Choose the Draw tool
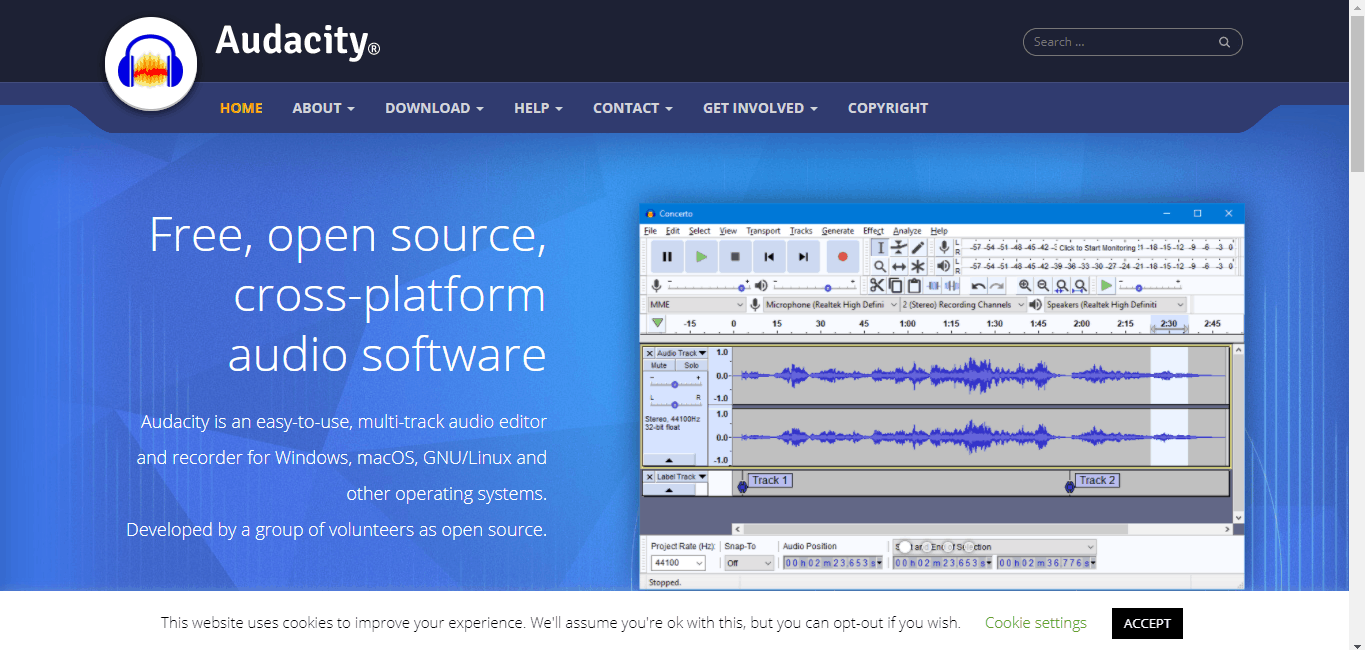The image size is (1365, 650). pyautogui.click(x=917, y=248)
